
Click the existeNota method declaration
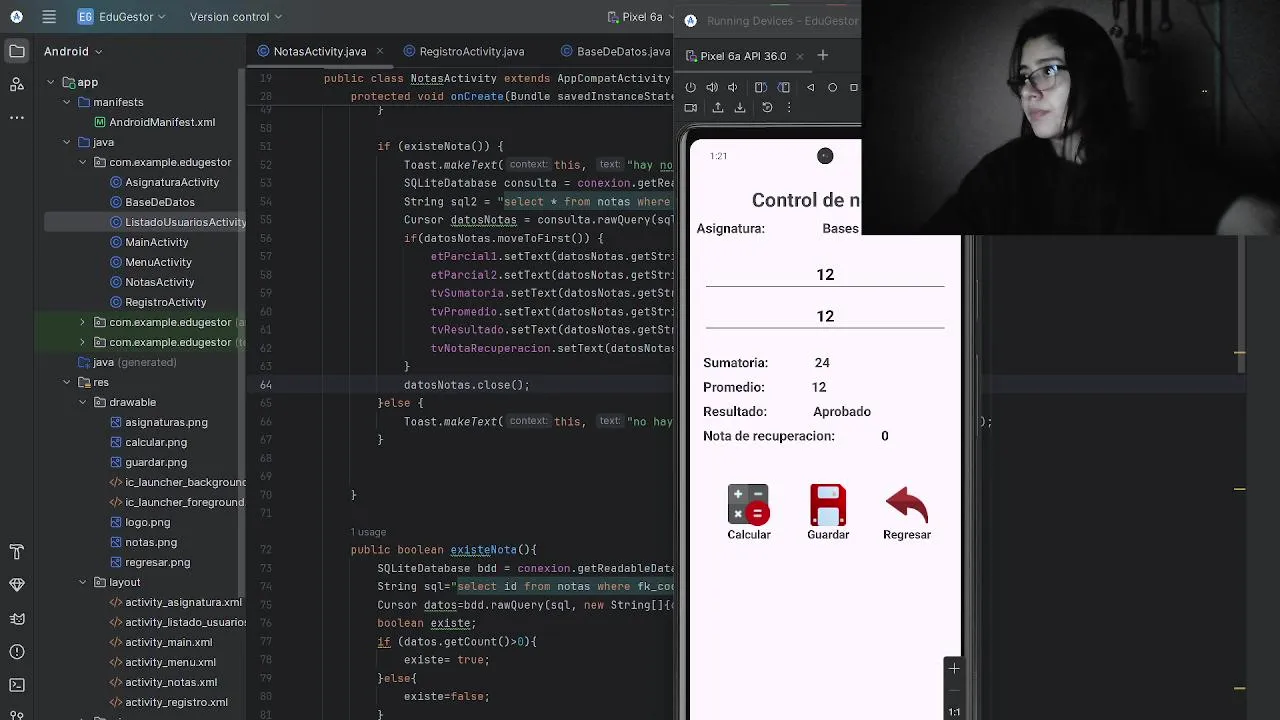click(483, 550)
